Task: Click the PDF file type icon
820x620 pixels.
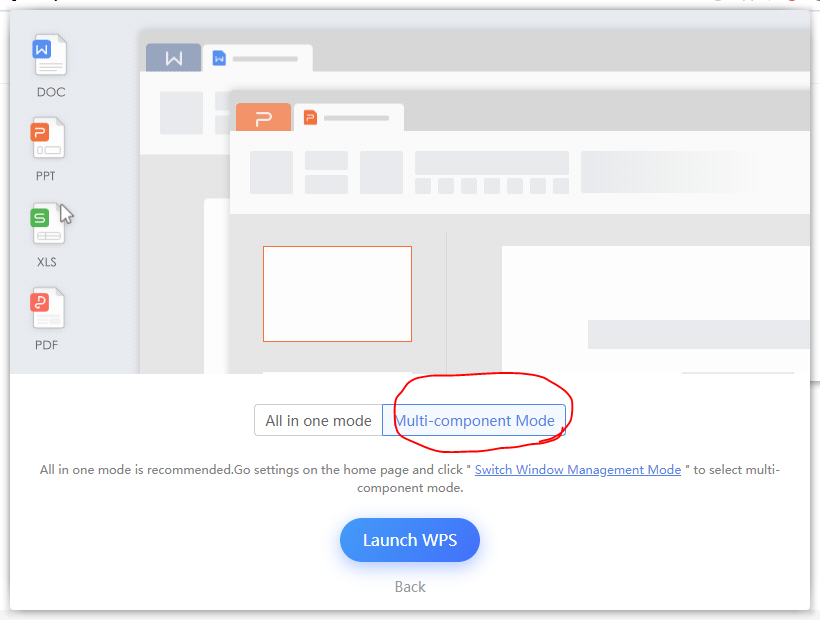Action: pos(48,308)
